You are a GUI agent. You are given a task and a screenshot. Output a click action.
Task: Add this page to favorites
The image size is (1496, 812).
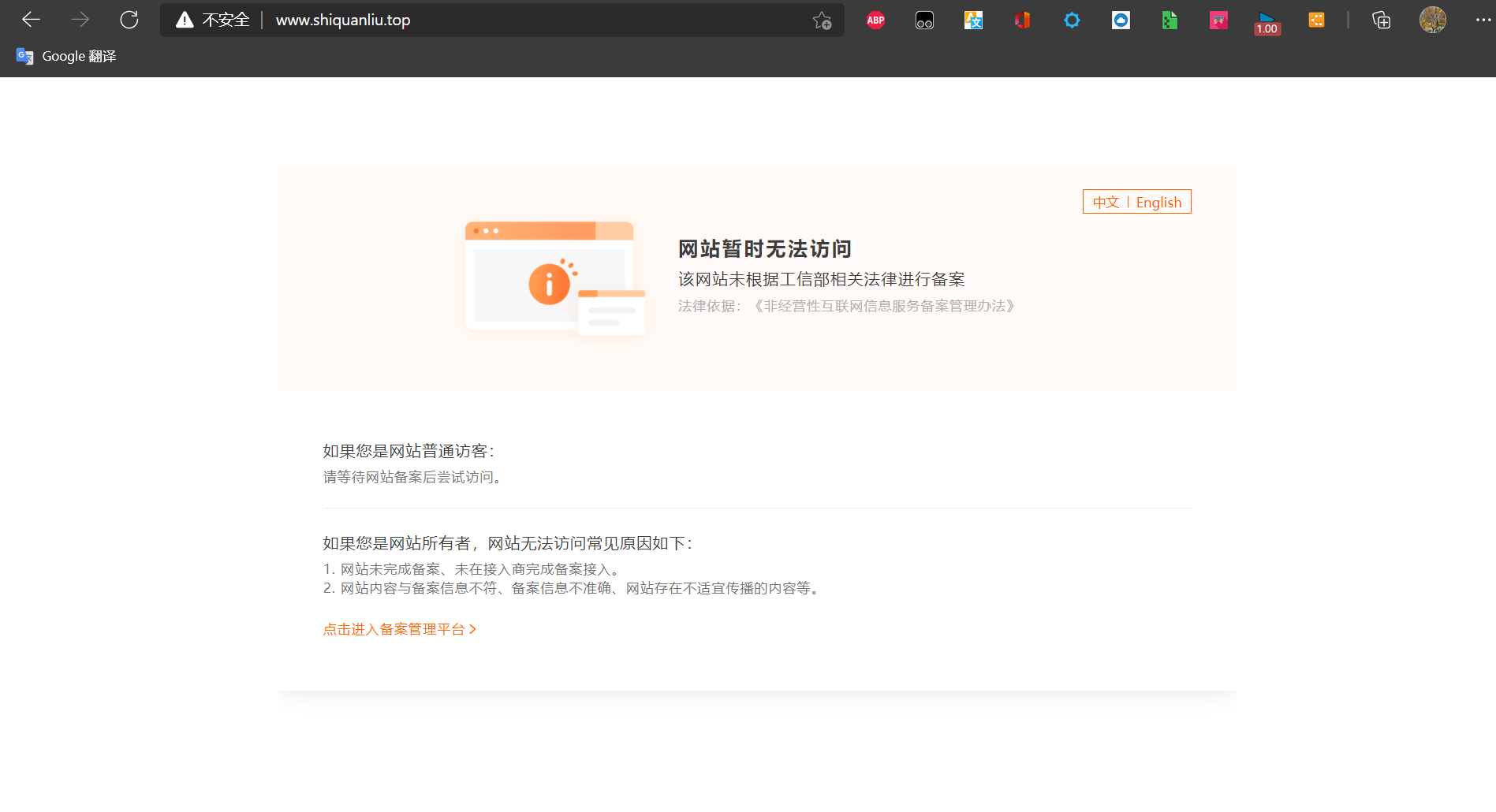point(822,20)
